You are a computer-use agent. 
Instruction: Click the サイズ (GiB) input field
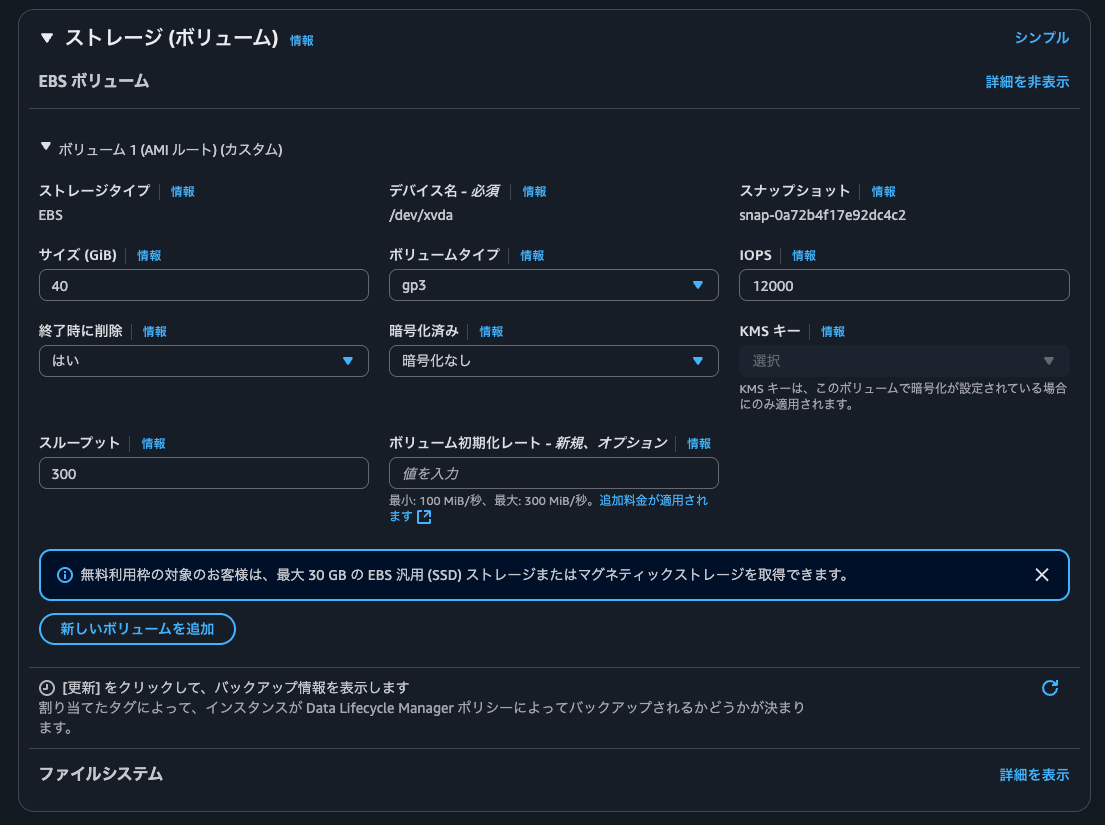coord(203,286)
